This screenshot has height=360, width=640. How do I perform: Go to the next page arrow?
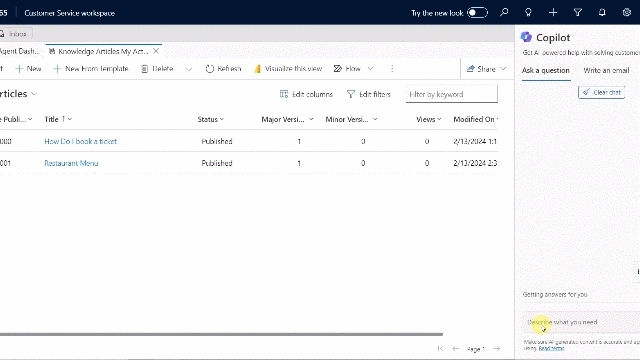coord(497,349)
